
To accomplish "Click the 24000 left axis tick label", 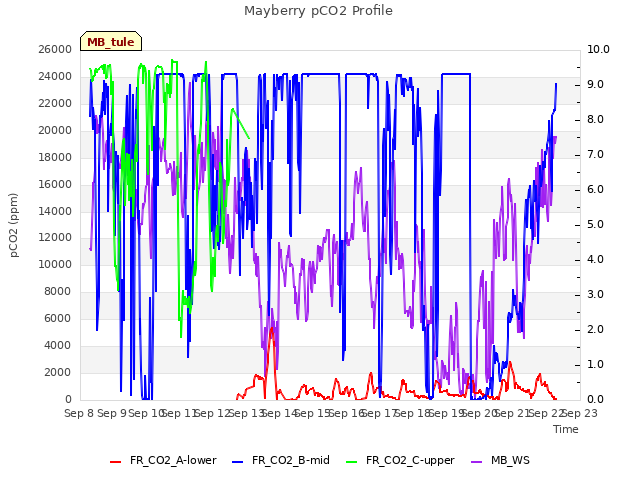I will [55, 76].
